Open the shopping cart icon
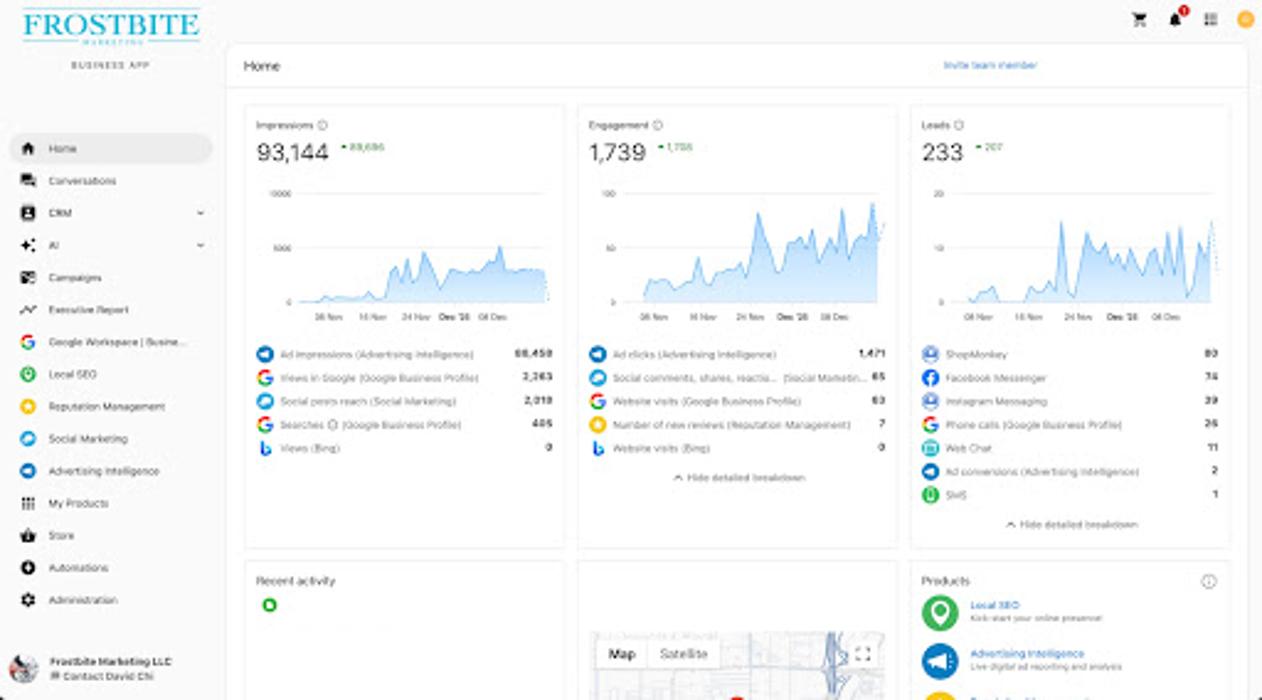 click(1139, 19)
